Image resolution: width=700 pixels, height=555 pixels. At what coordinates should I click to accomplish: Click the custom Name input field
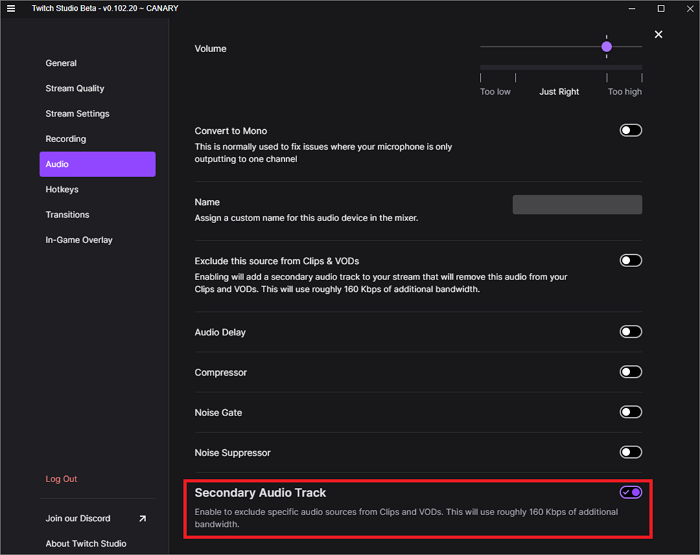[x=577, y=204]
